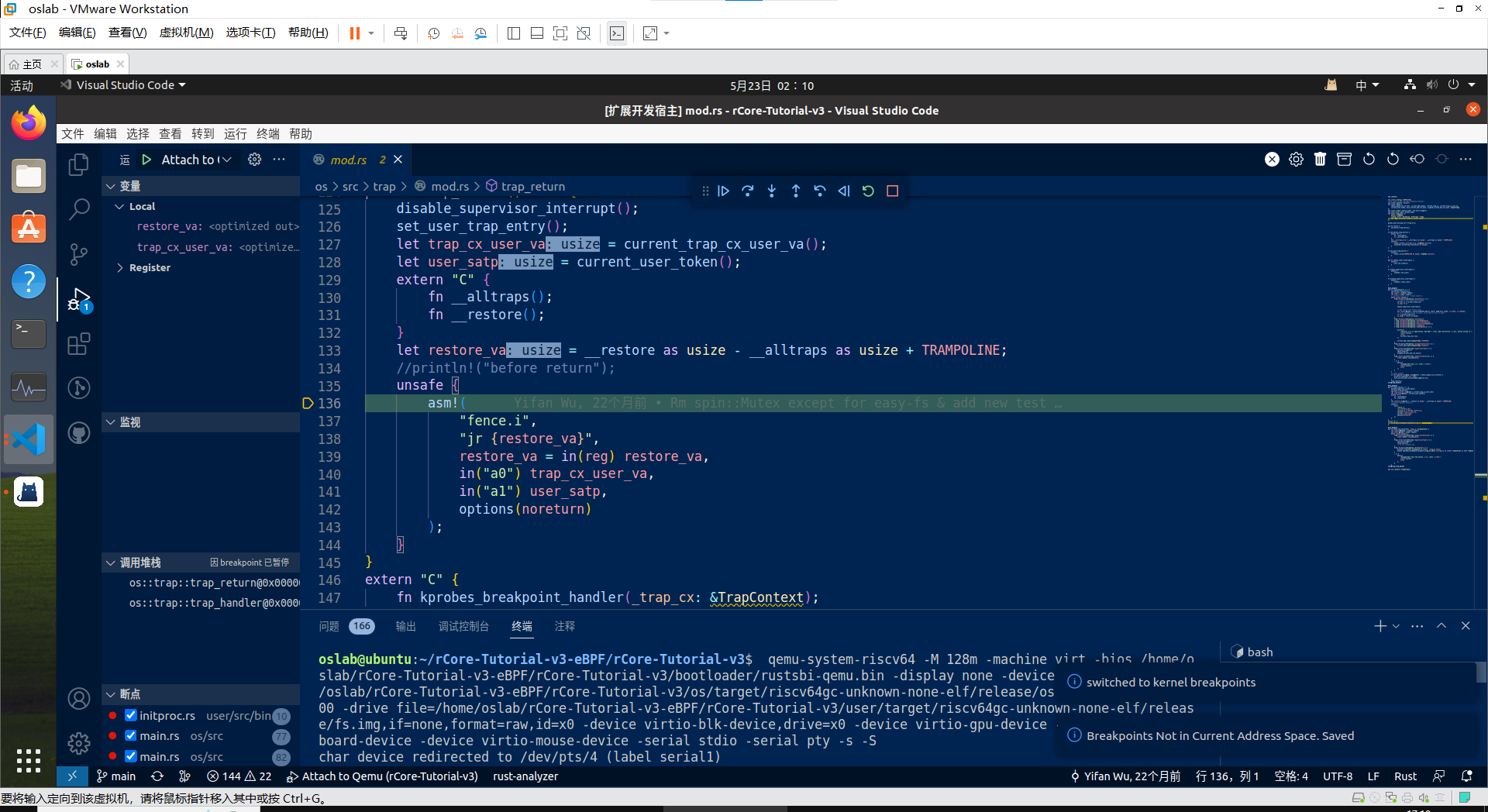Open Attach to debug configuration dropdown

coord(196,160)
